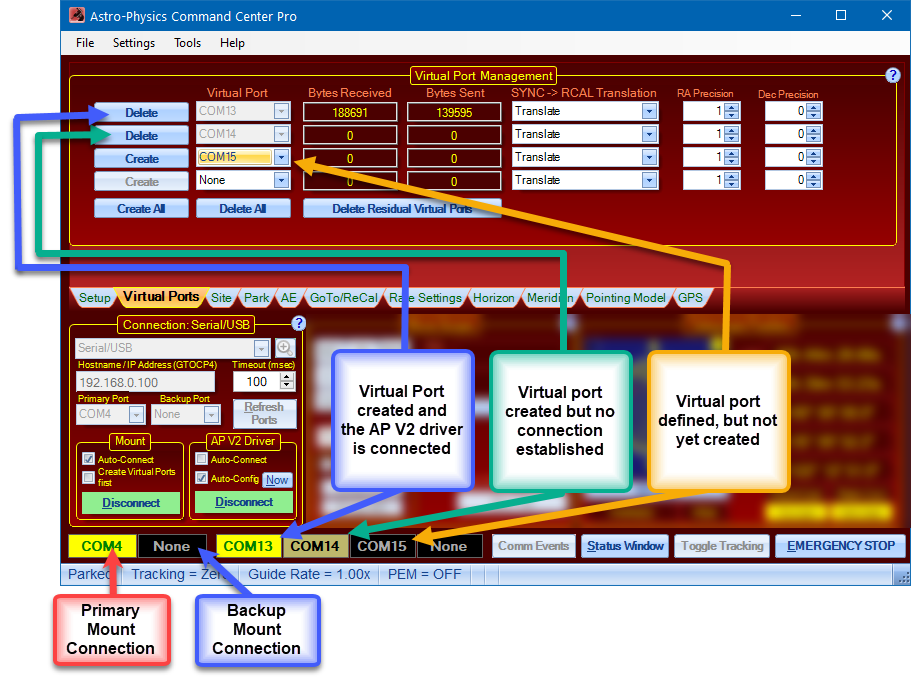Switch to the Pointing Model tab
The image size is (911, 677).
[x=626, y=298]
